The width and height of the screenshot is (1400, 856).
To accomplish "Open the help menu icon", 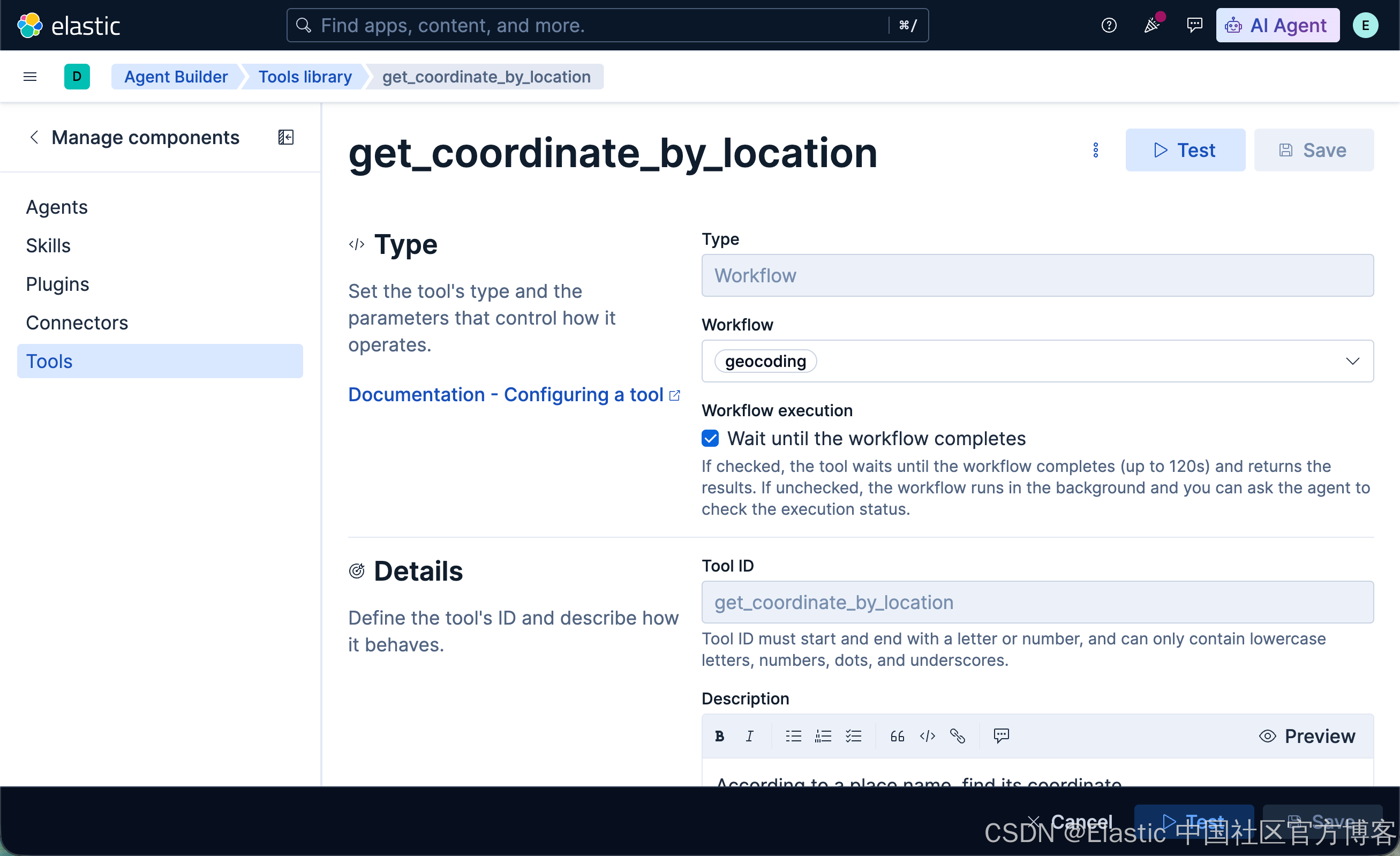I will (1109, 26).
